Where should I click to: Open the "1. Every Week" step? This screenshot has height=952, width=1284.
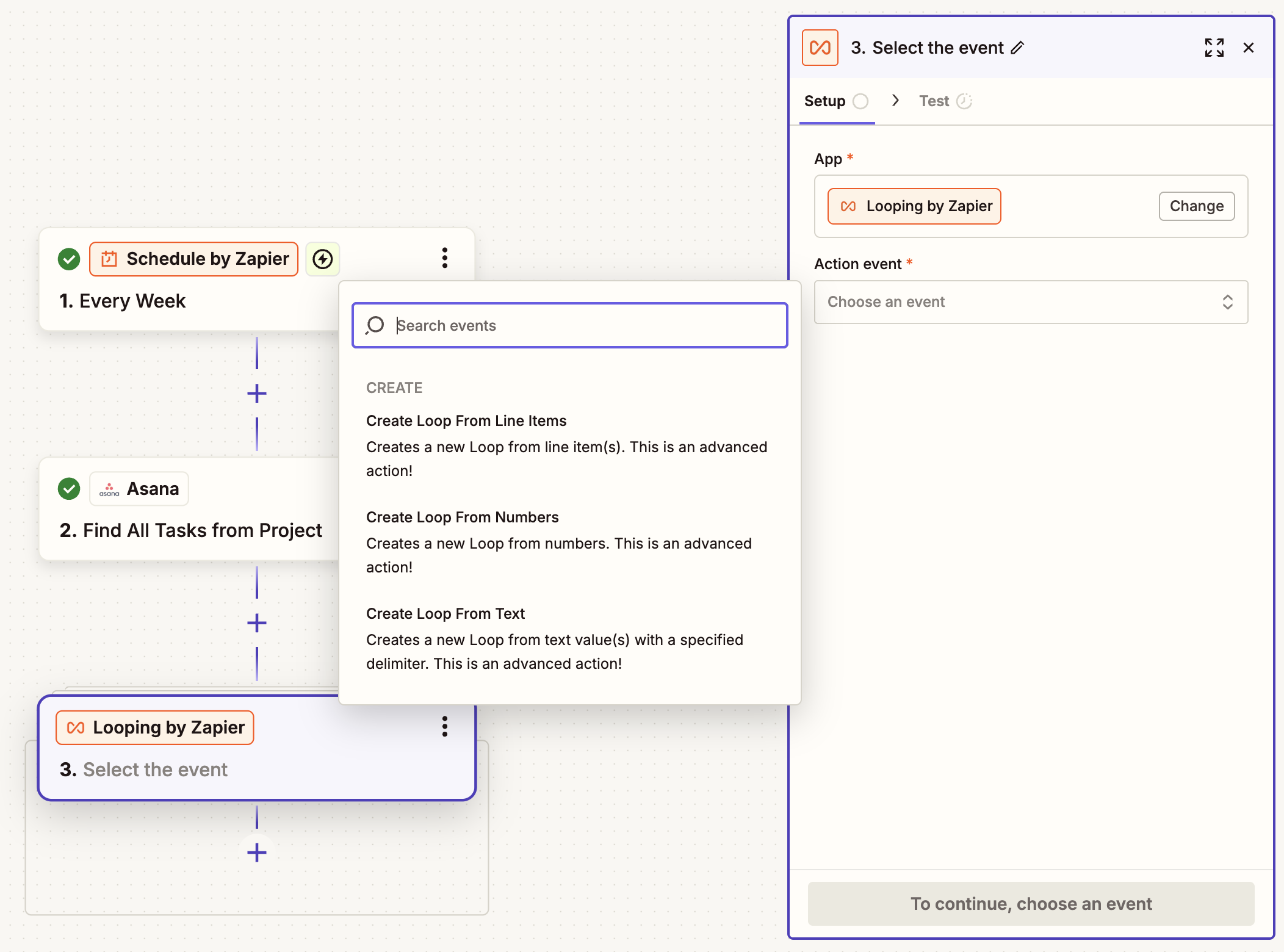122,301
